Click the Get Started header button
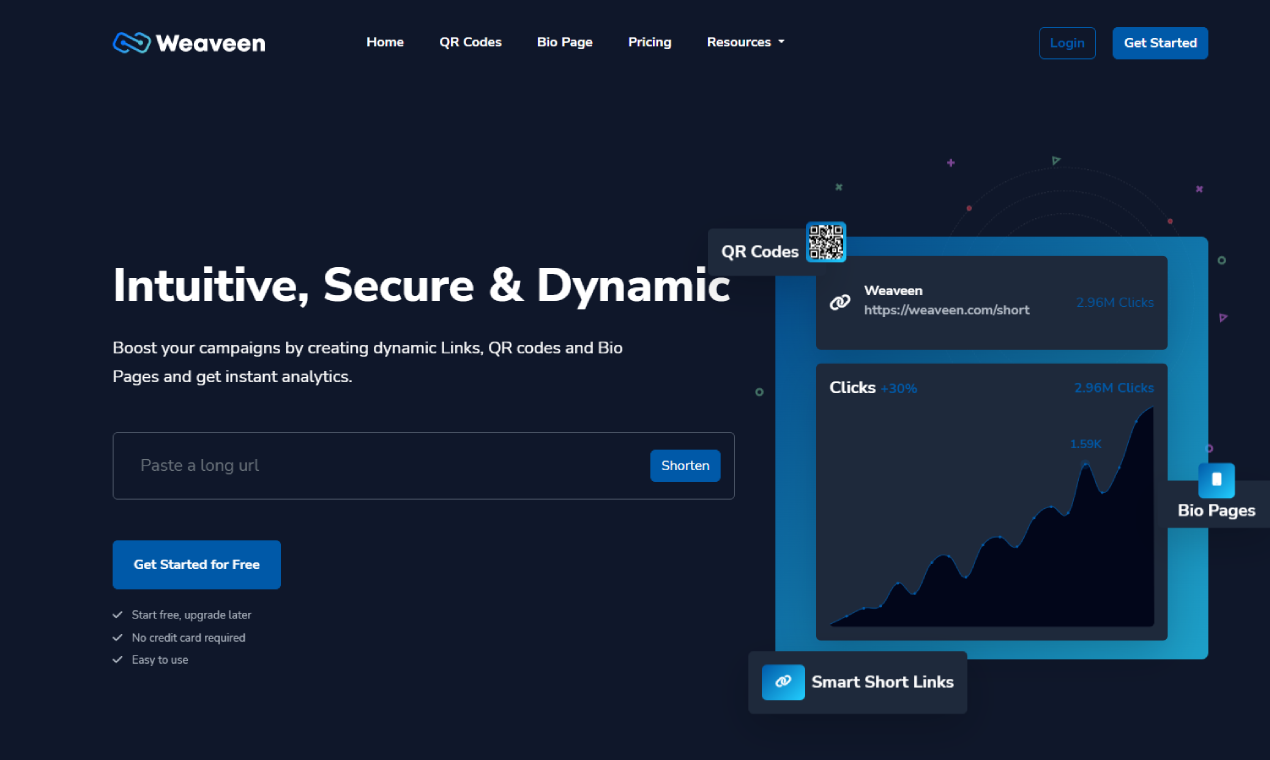1270x760 pixels. tap(1160, 43)
